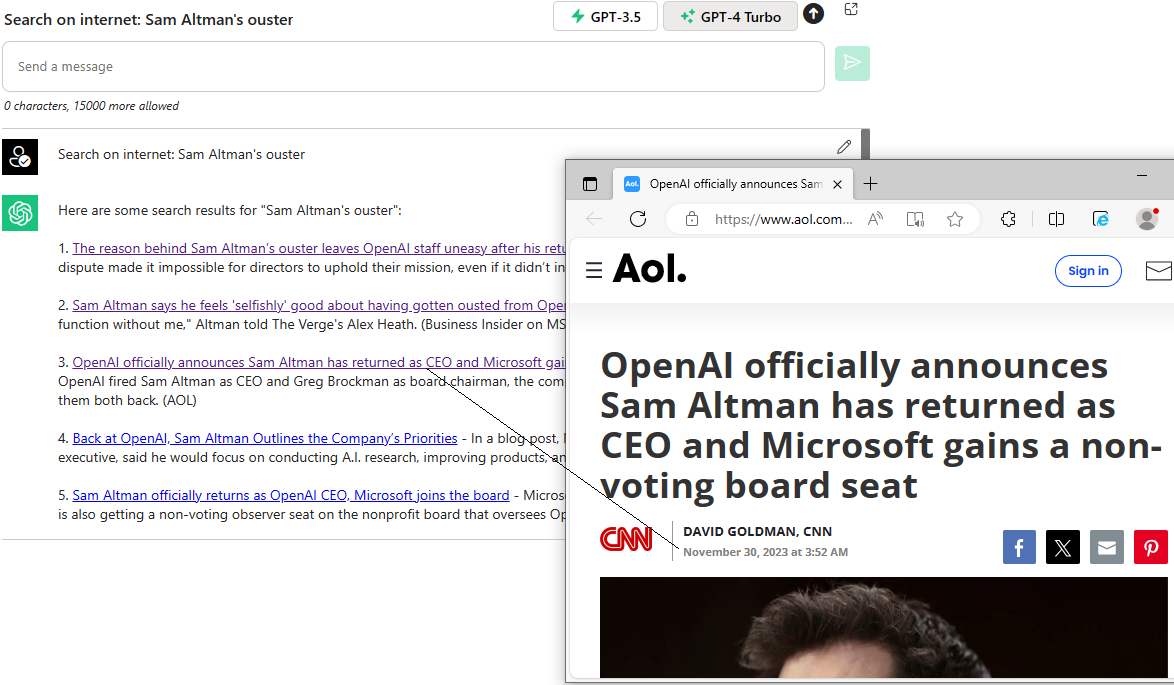Share article on Pinterest
Screen dimensions: 1174x685
(x=1151, y=547)
